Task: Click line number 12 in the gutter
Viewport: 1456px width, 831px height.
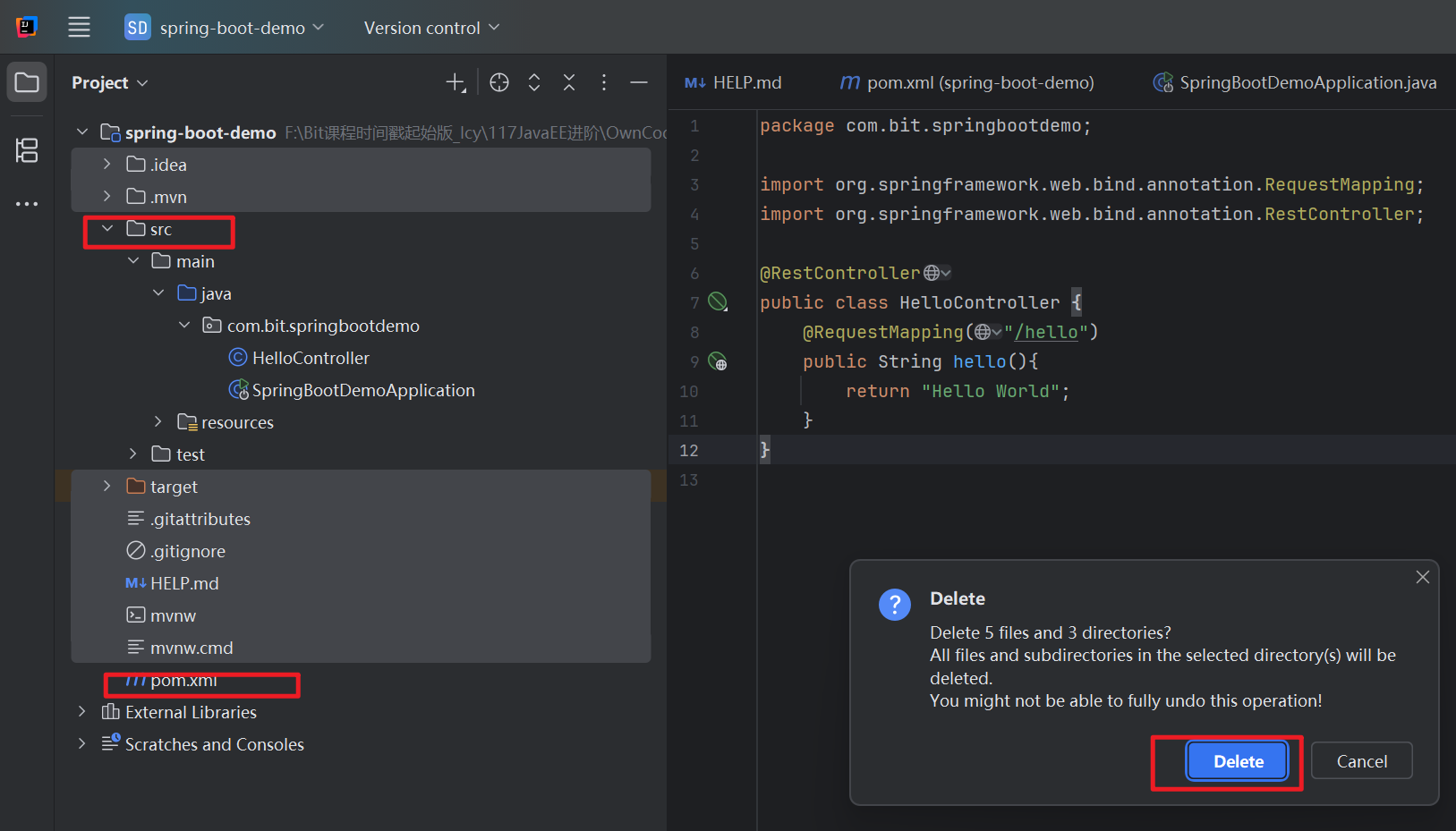Action: [689, 450]
